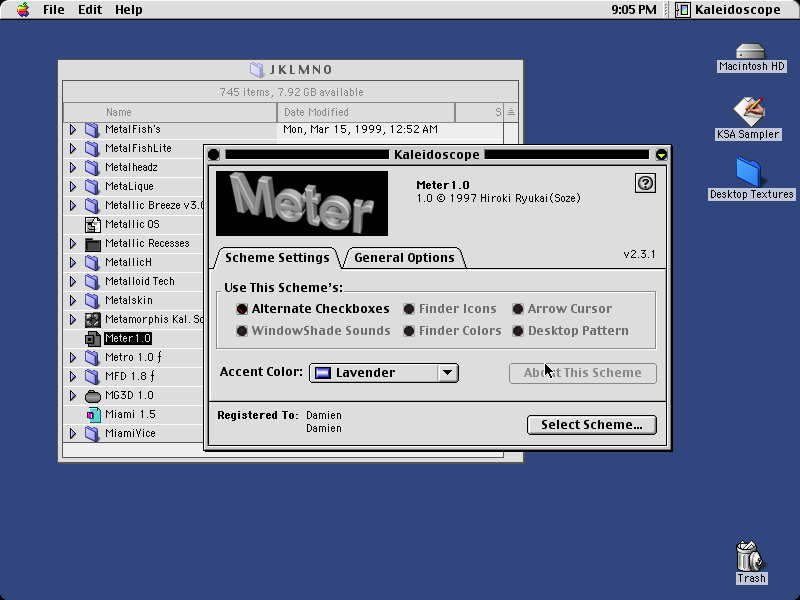Screen dimensions: 800x600
Task: Select the Metro 1.0 folder icon
Action: 92,358
